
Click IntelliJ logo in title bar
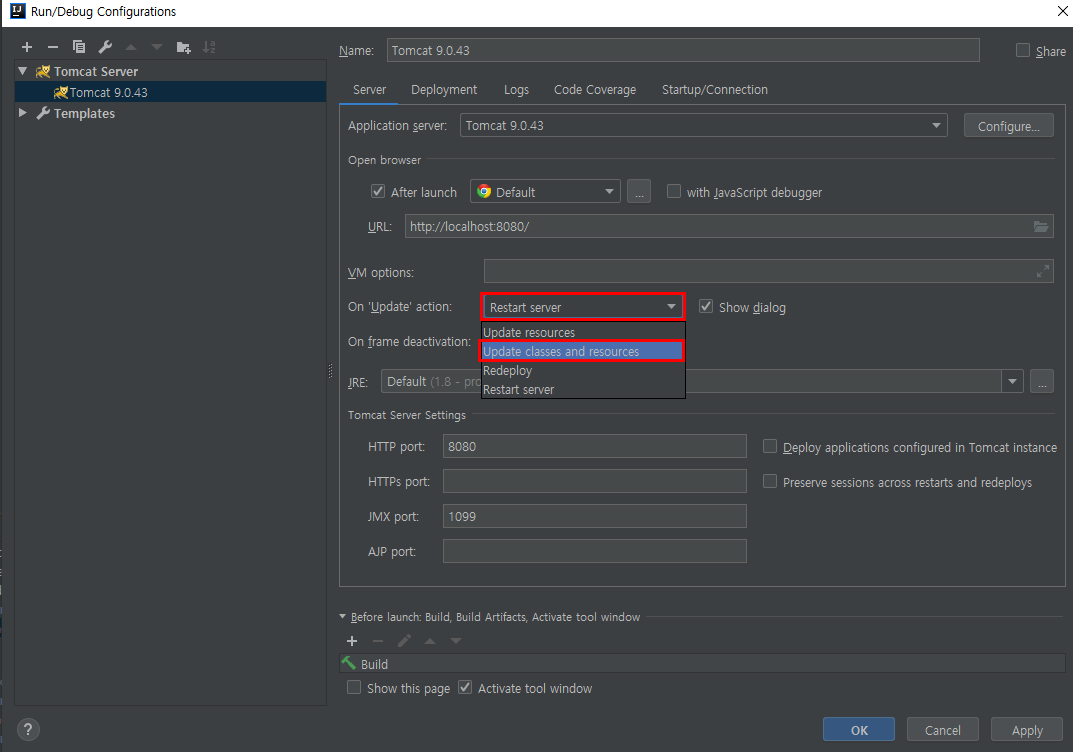click(x=18, y=11)
